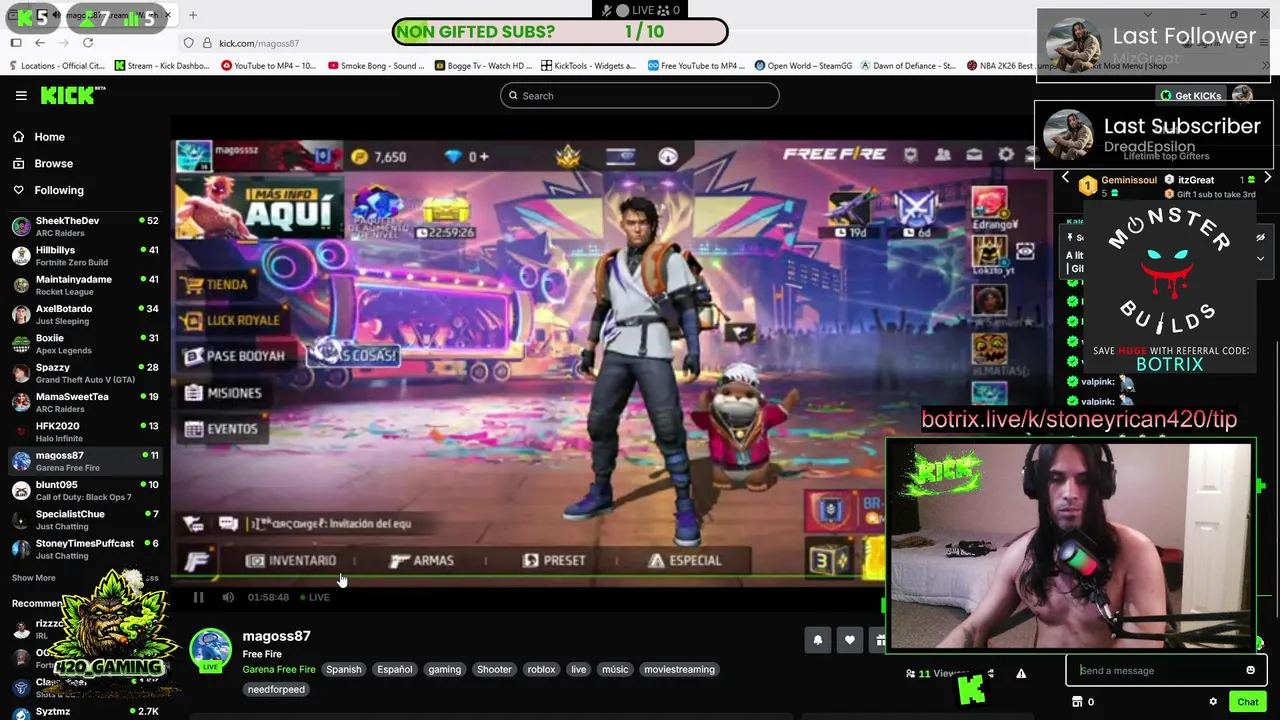Click the needforpeed tag

point(276,689)
